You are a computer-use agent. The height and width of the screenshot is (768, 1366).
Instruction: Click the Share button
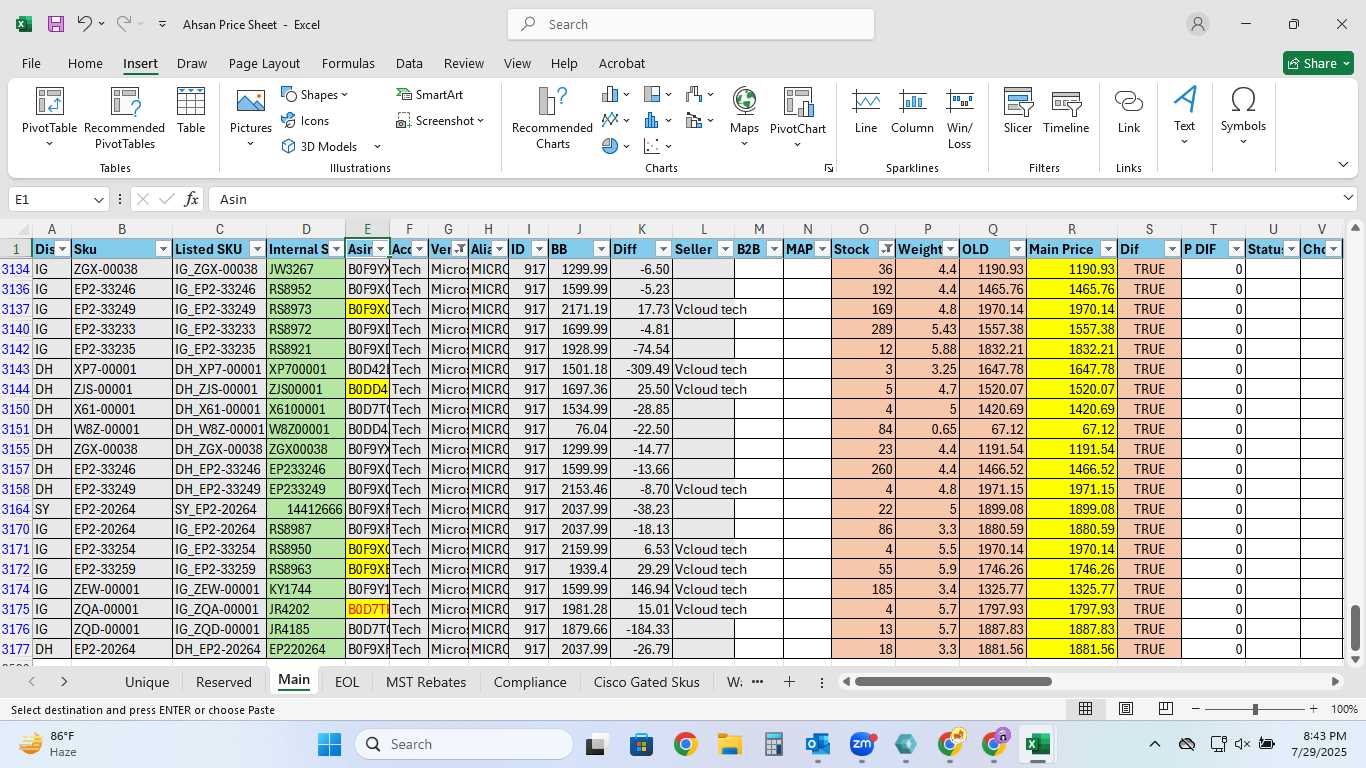coord(1318,63)
